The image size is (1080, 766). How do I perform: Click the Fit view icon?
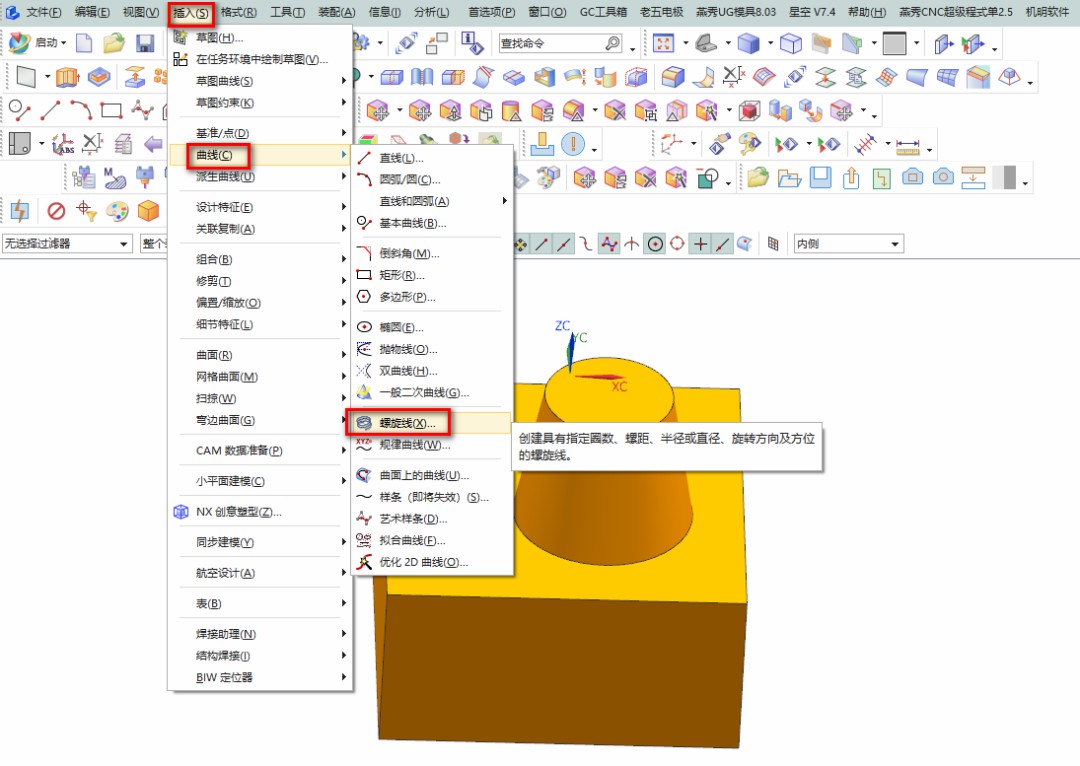(663, 43)
